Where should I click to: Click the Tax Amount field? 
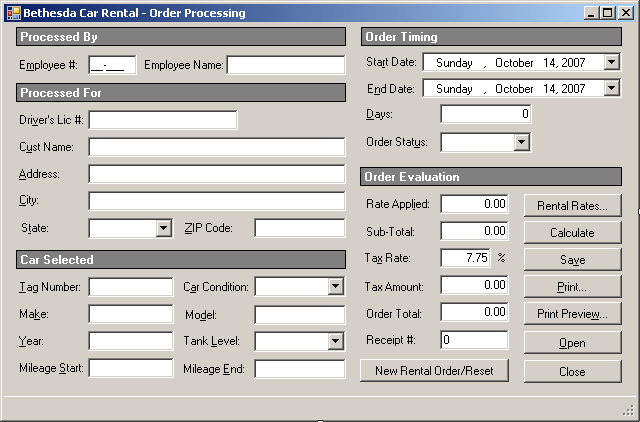[474, 285]
